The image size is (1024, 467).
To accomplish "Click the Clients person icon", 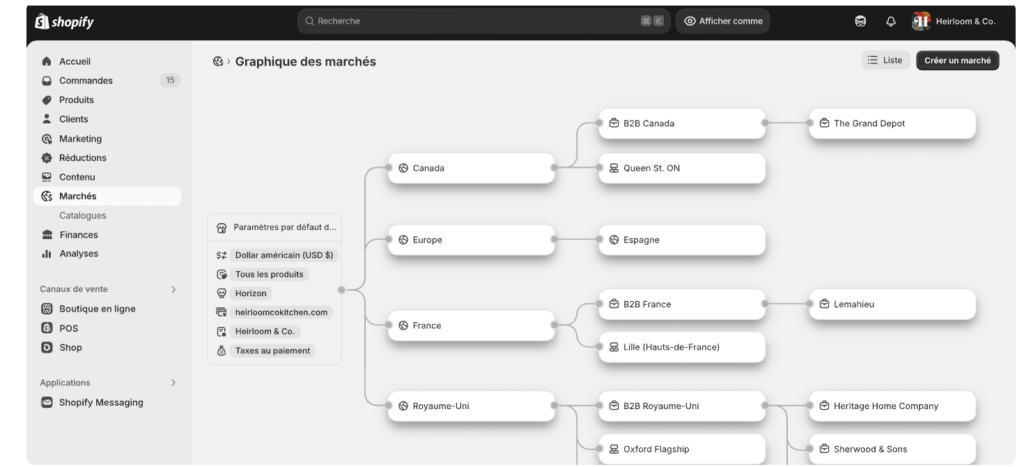I will (46, 119).
